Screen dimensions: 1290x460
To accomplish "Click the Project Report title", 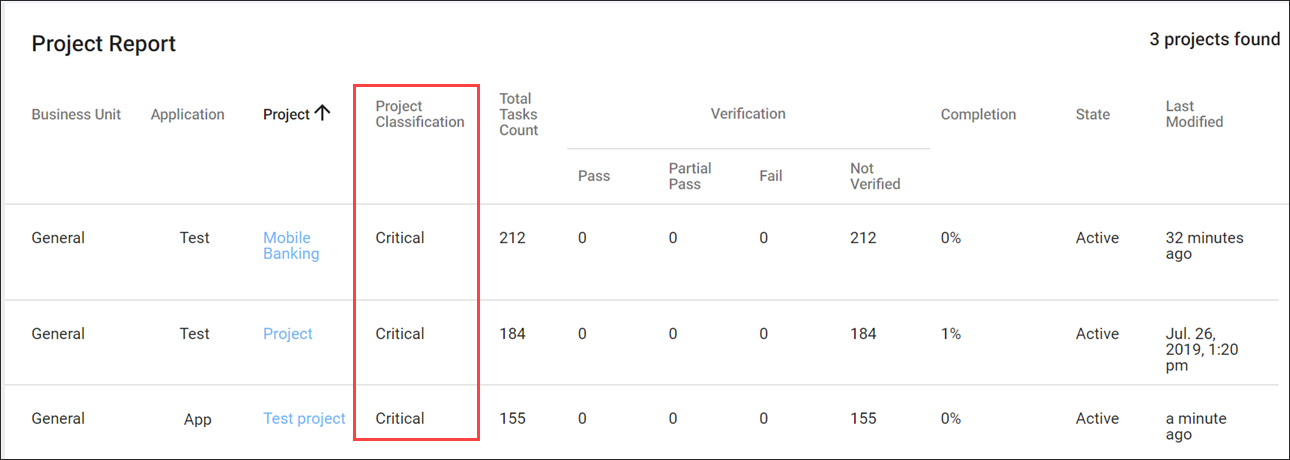I will pyautogui.click(x=104, y=44).
